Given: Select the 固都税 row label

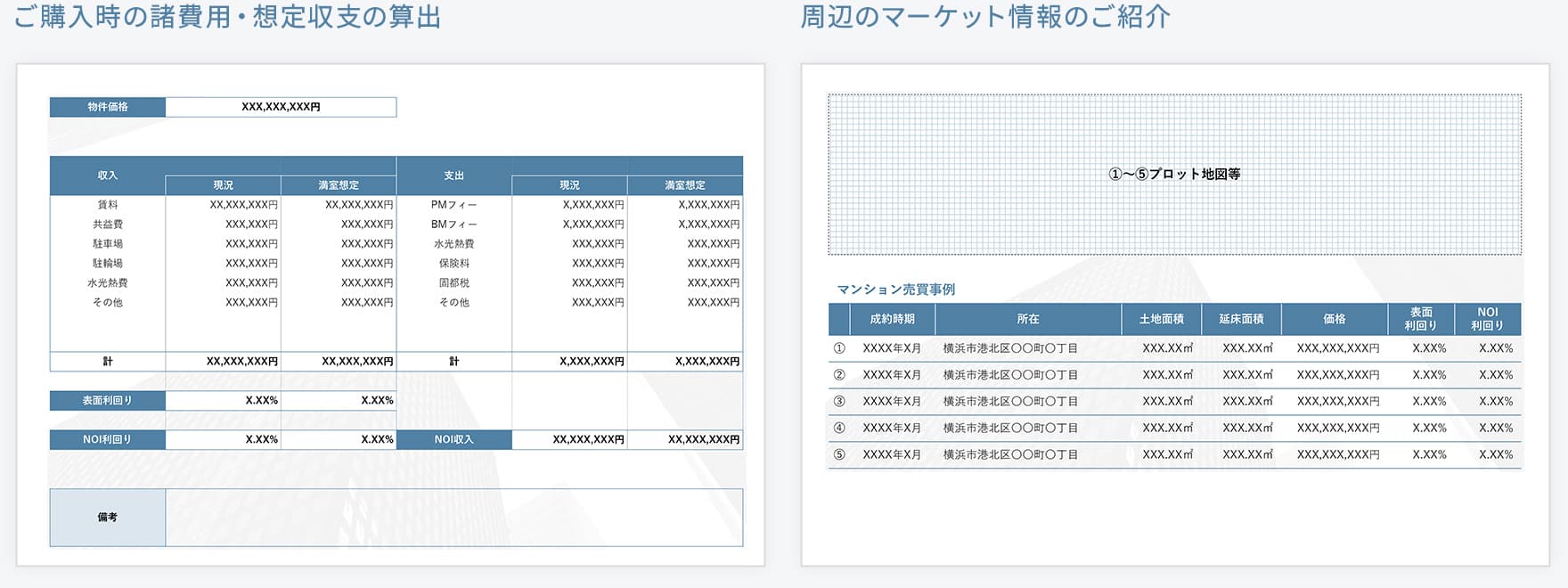Looking at the screenshot, I should point(454,283).
